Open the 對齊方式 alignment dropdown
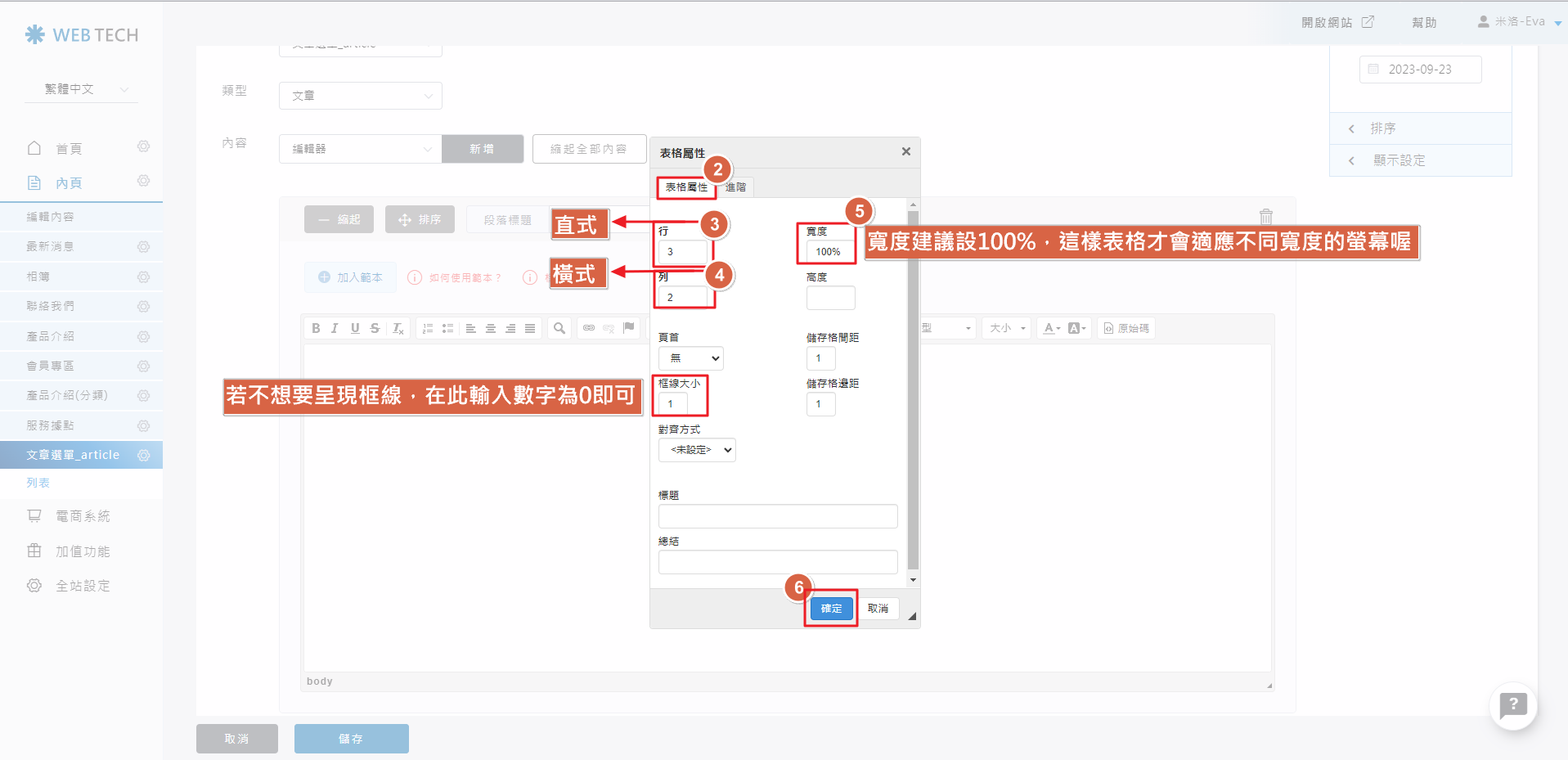1568x760 pixels. 697,450
